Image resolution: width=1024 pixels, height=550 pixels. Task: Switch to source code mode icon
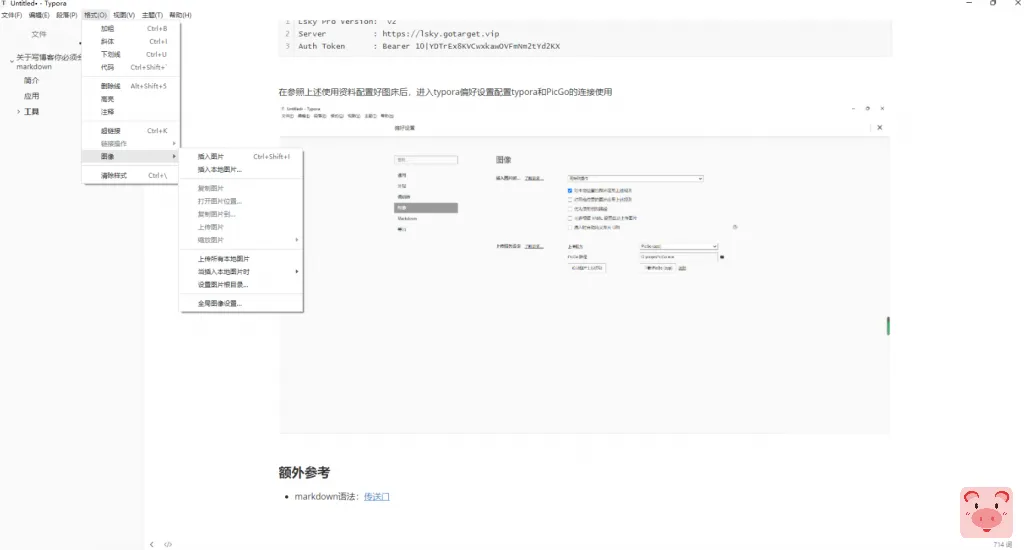[x=168, y=544]
